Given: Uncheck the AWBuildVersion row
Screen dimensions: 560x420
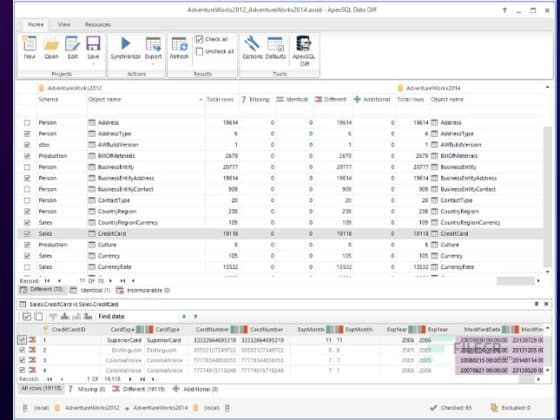Looking at the screenshot, I should click(x=27, y=145).
